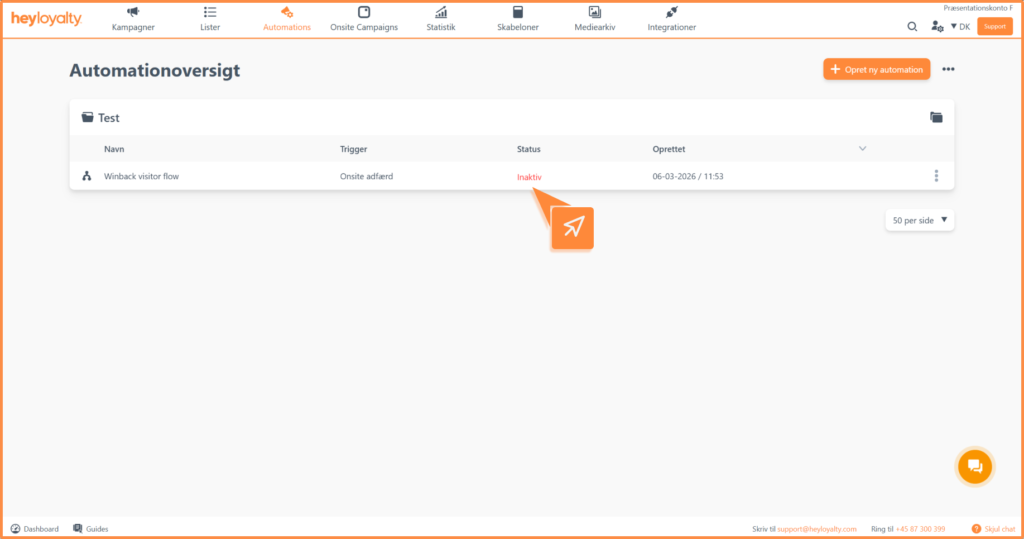Switch to Onsite Campaigns section
This screenshot has height=539, width=1024.
[x=364, y=19]
